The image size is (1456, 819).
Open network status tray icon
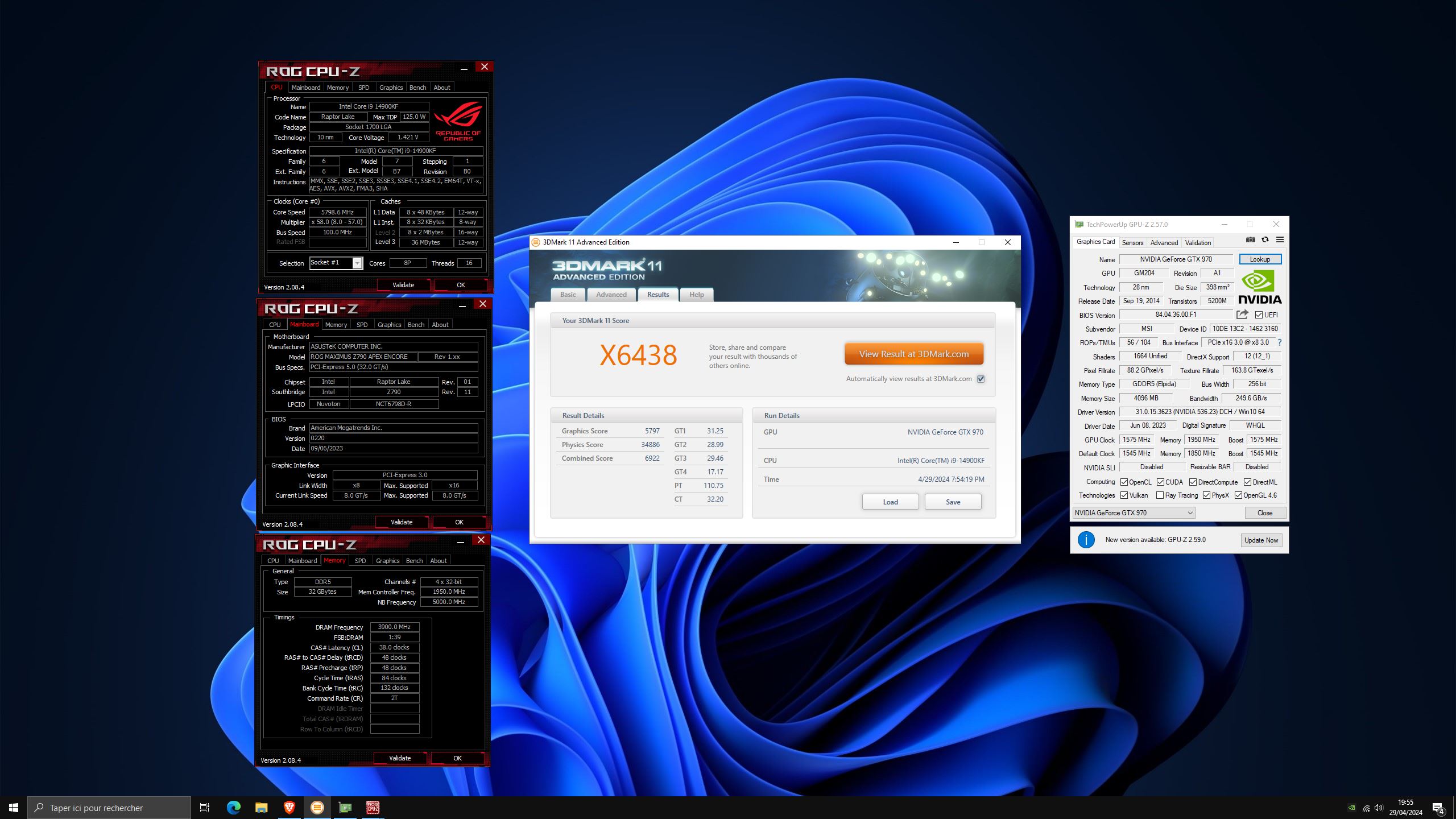click(x=1366, y=808)
